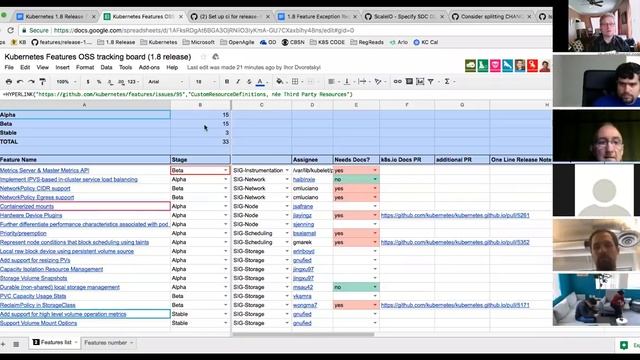The height and width of the screenshot is (360, 640).
Task: Open the Stage dropdown for the Containerized mounts row
Action: pos(225,206)
